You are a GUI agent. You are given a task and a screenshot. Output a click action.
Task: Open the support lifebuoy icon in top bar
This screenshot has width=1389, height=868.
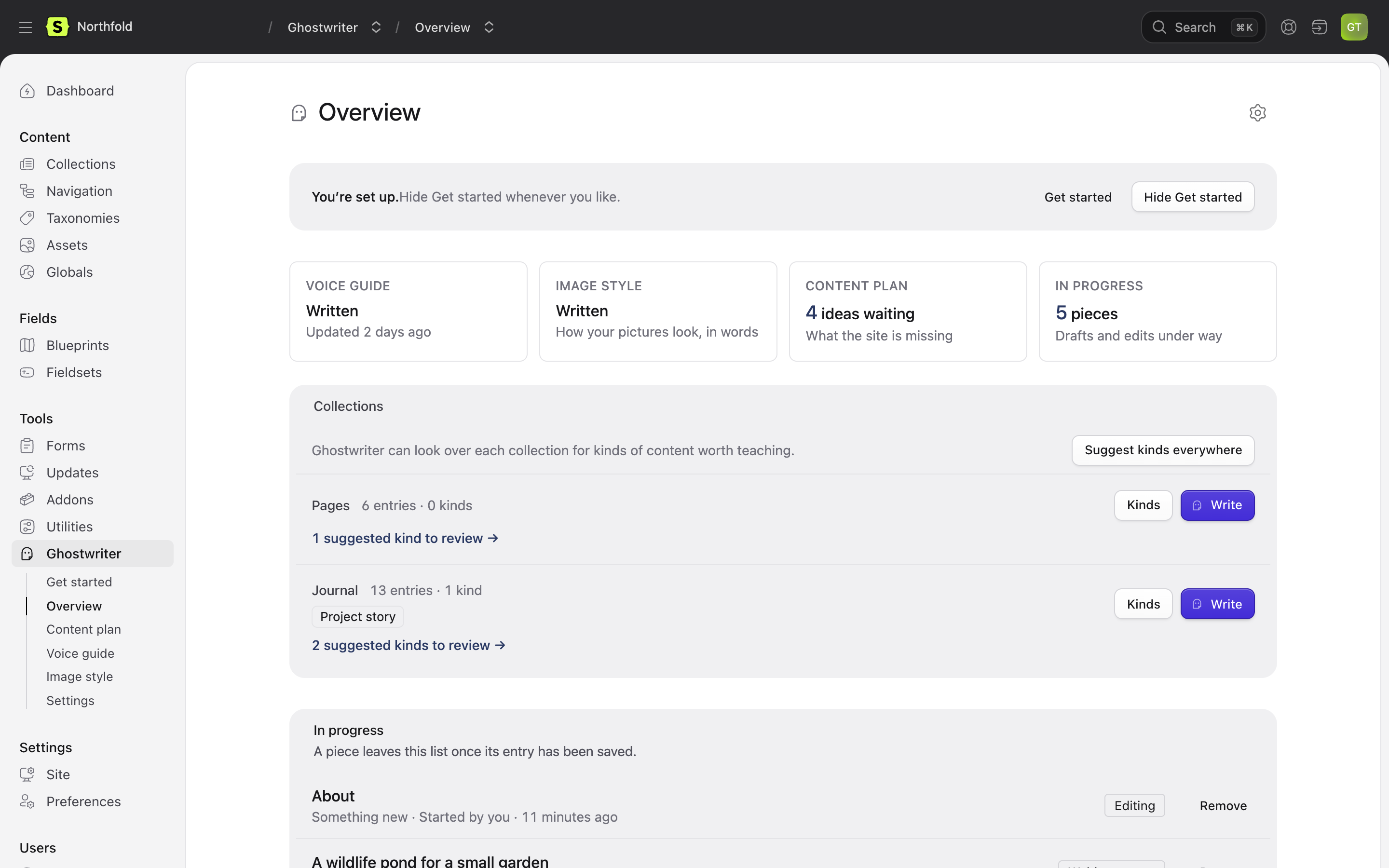[x=1289, y=27]
